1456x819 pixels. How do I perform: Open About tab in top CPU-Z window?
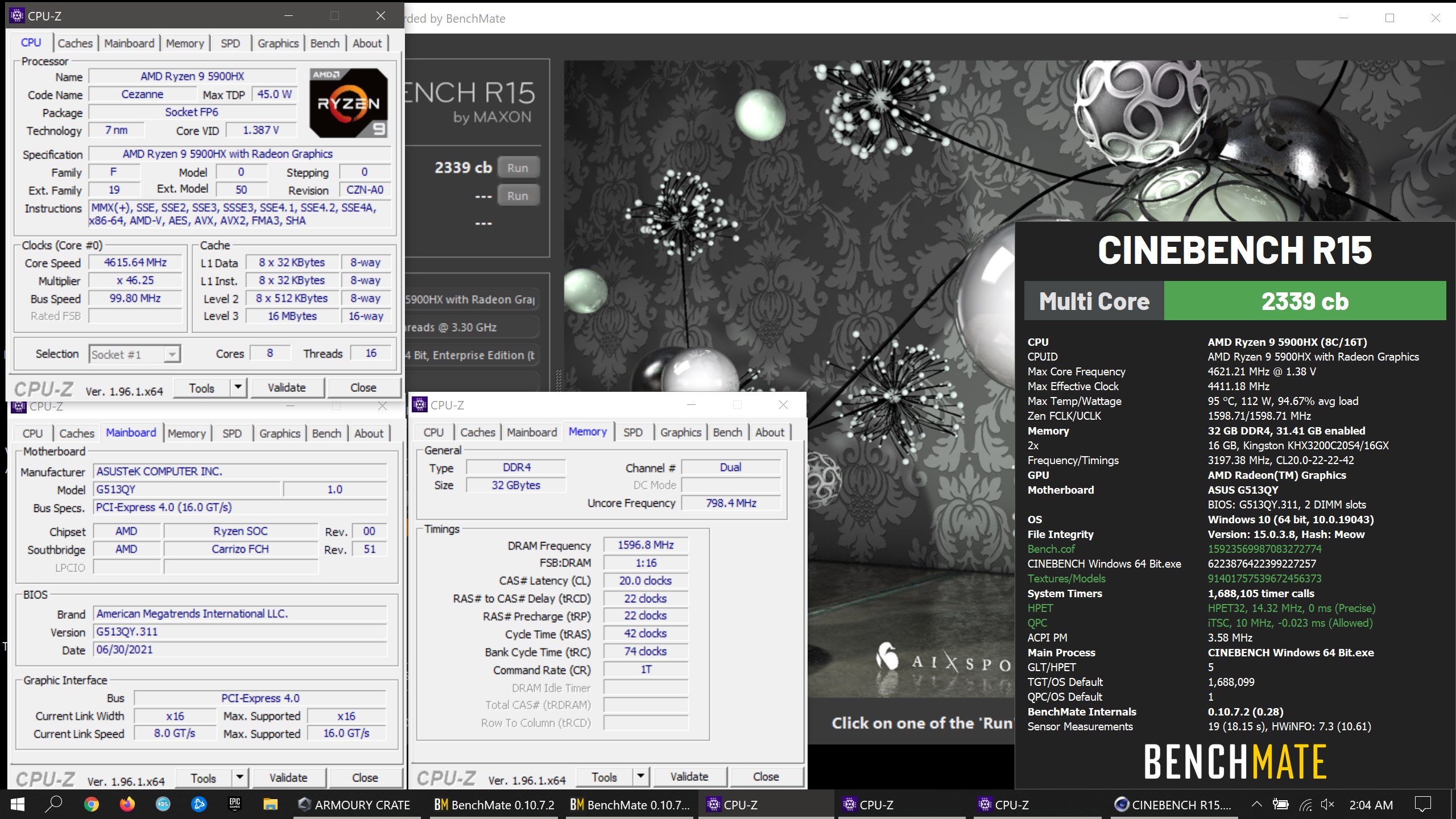(x=367, y=43)
